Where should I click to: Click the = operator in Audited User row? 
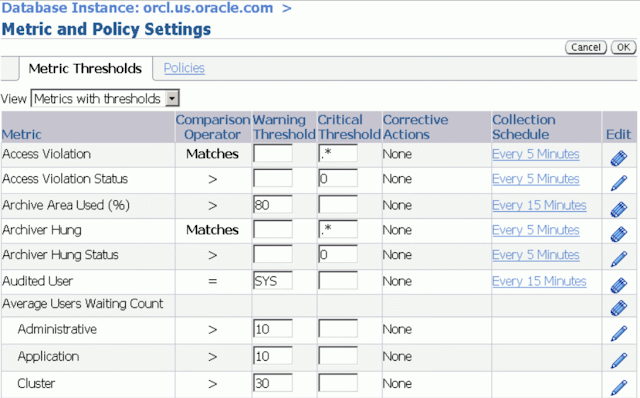pos(212,281)
